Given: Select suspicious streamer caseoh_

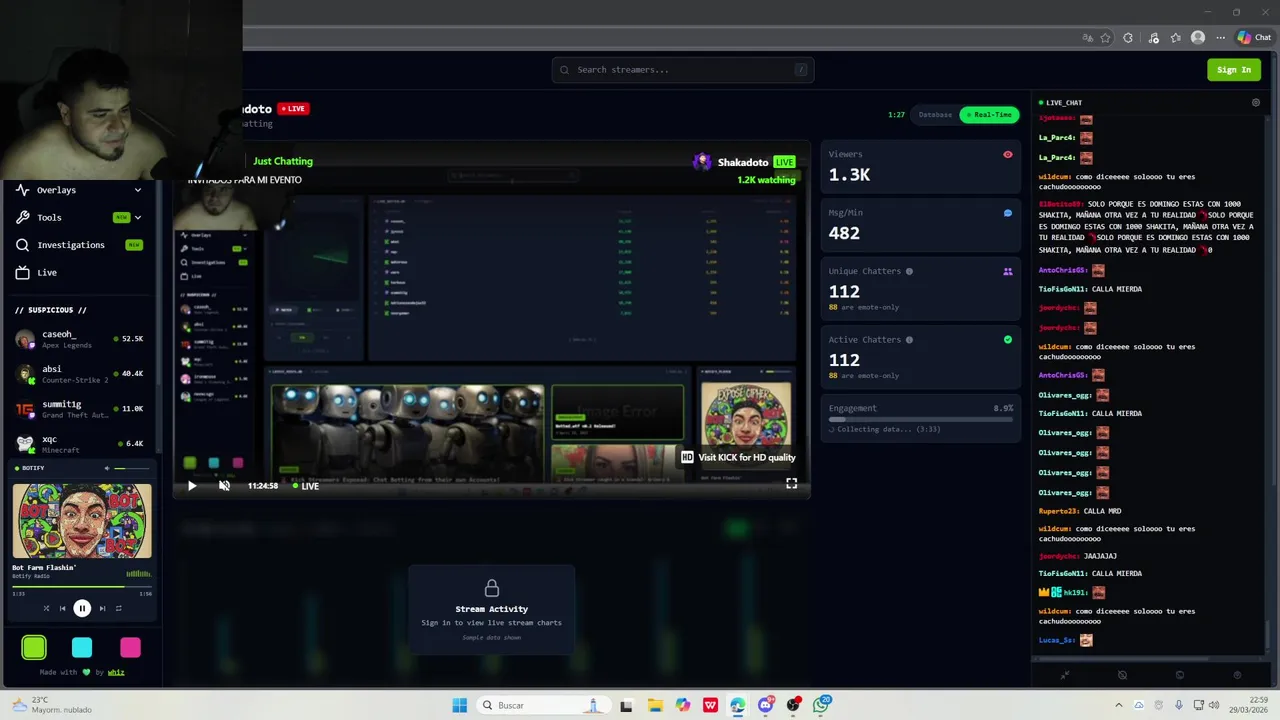Looking at the screenshot, I should (x=80, y=339).
